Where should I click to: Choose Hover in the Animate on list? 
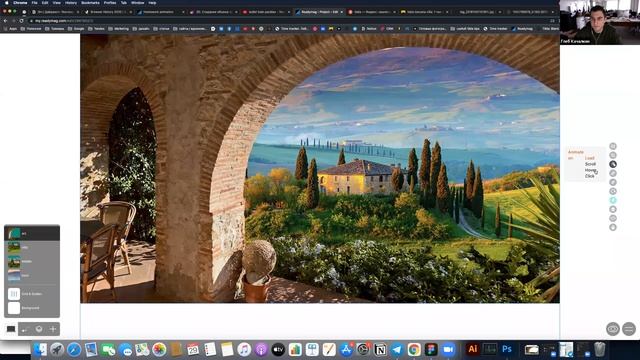click(590, 170)
